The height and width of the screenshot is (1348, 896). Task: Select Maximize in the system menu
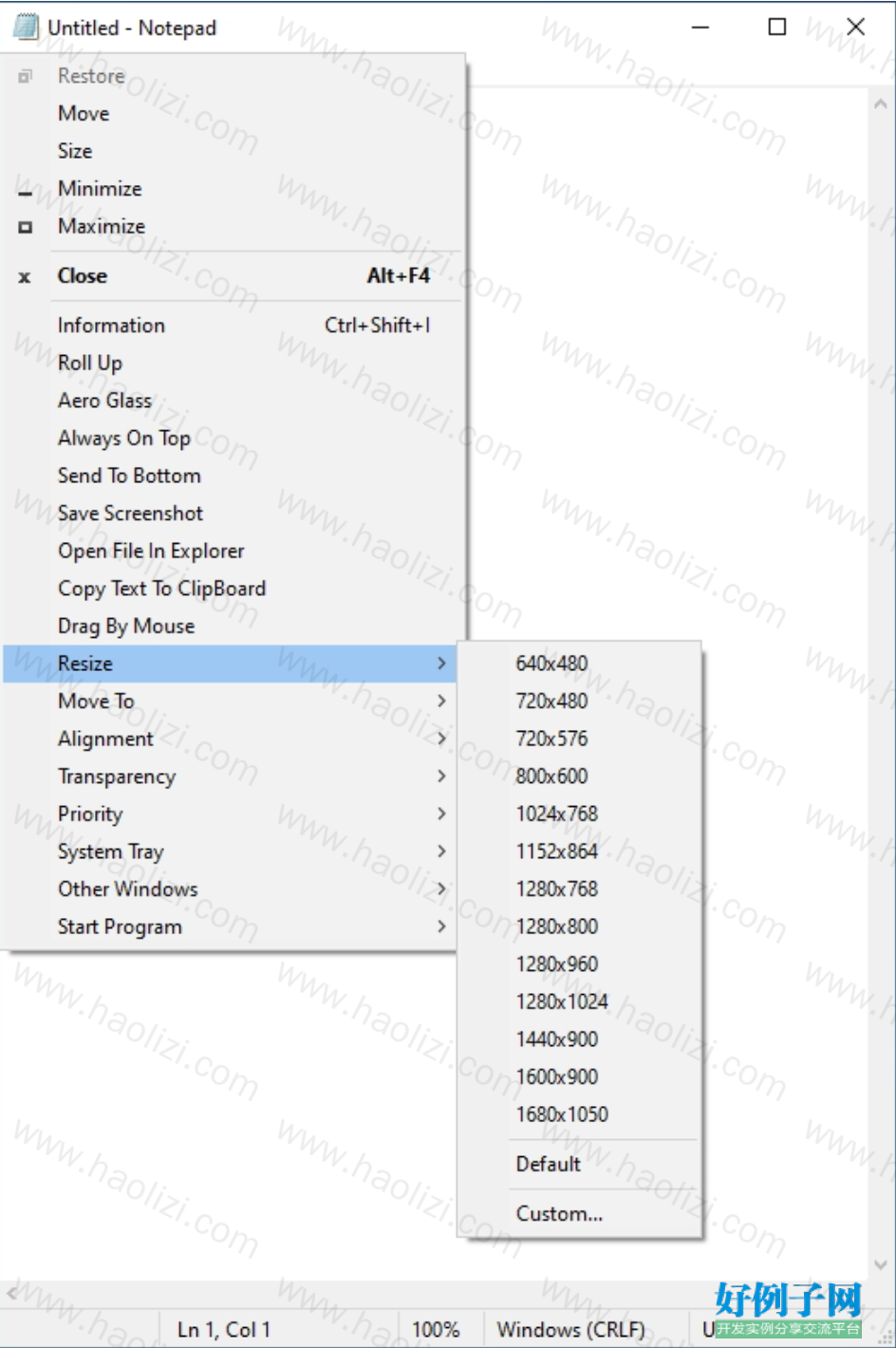[233, 227]
